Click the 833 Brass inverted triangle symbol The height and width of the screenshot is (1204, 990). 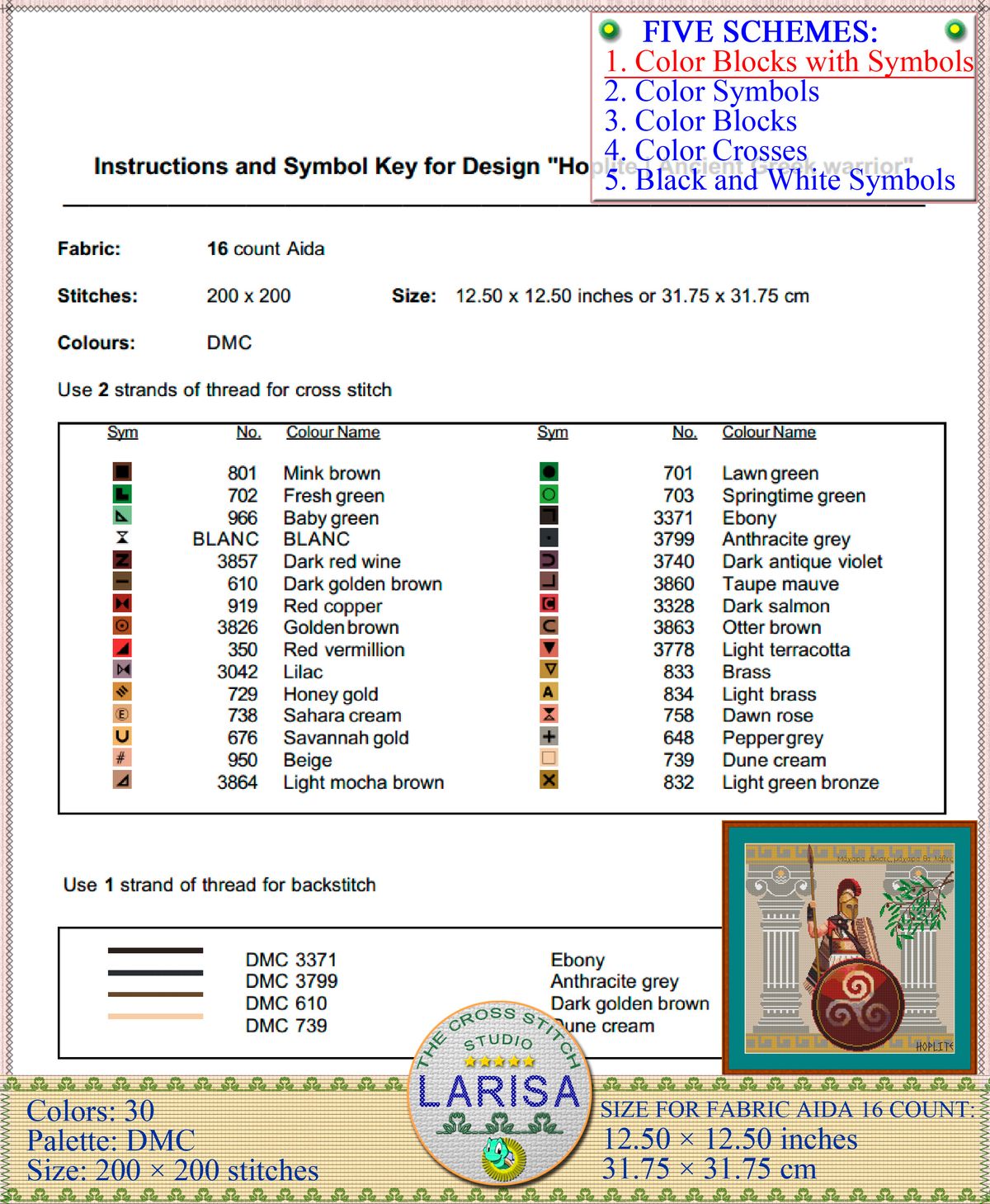point(549,669)
